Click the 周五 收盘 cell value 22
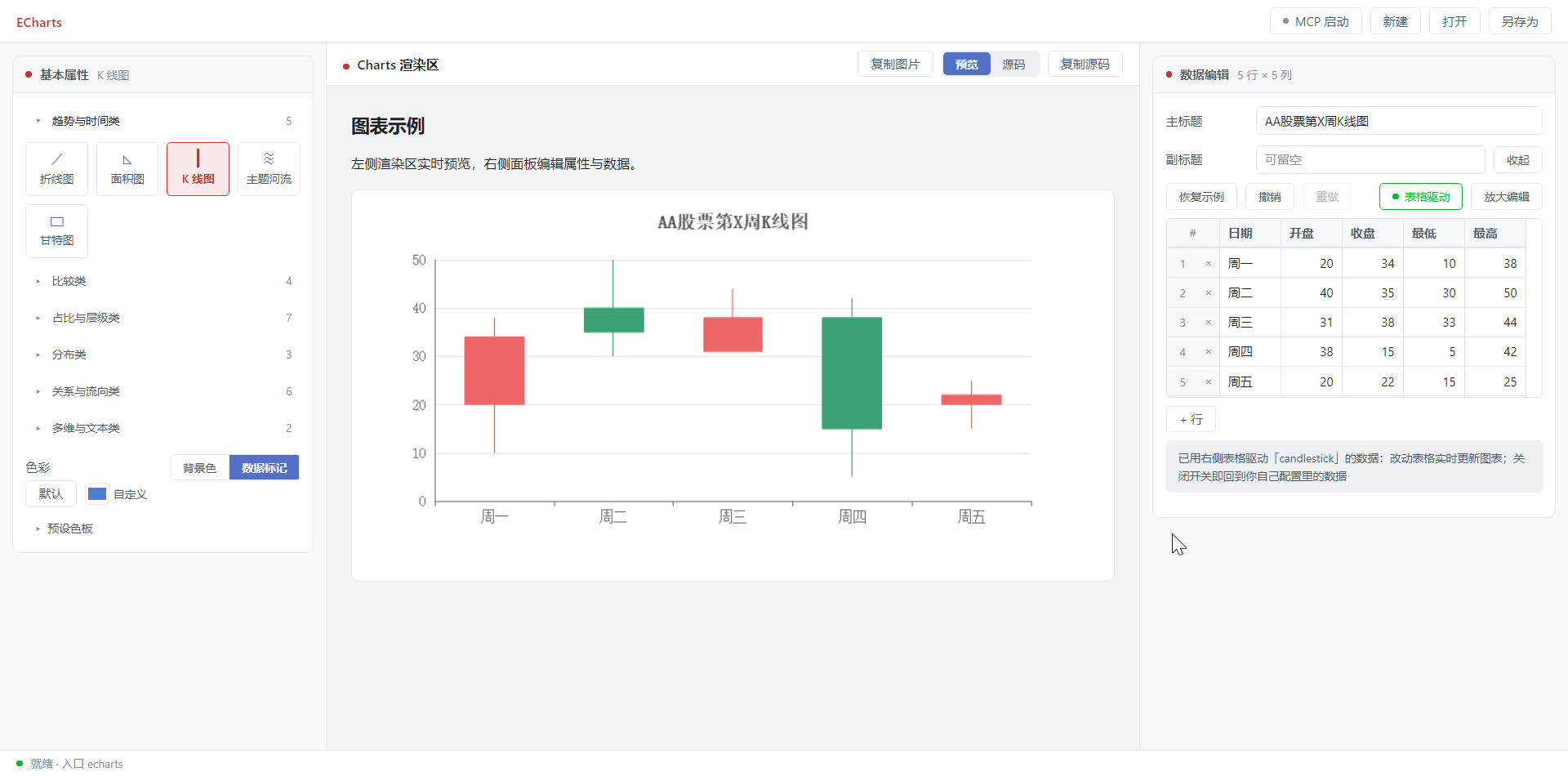The width and height of the screenshot is (1568, 776). pyautogui.click(x=1373, y=382)
